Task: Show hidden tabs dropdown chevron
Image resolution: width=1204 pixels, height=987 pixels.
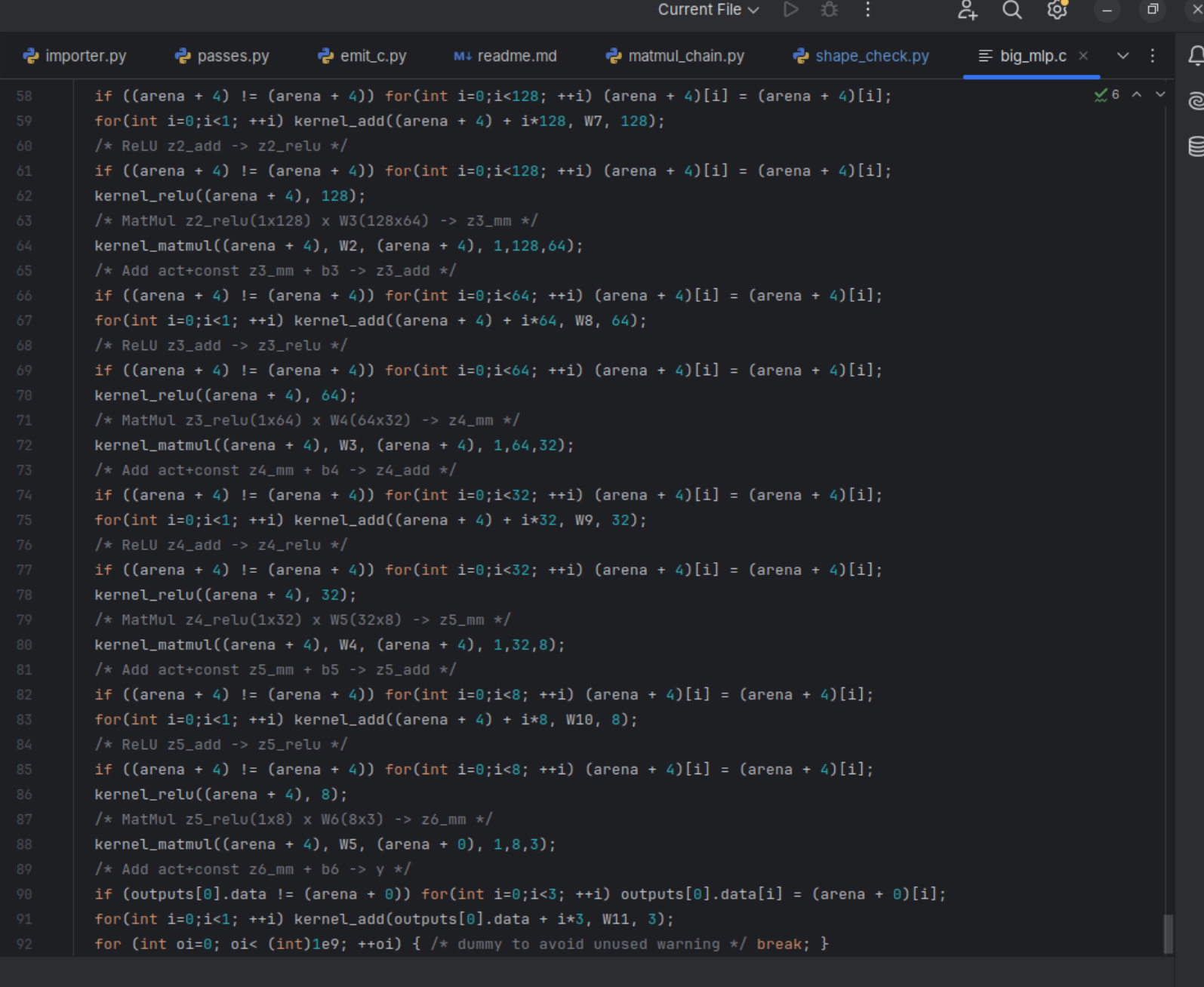Action: click(x=1123, y=56)
